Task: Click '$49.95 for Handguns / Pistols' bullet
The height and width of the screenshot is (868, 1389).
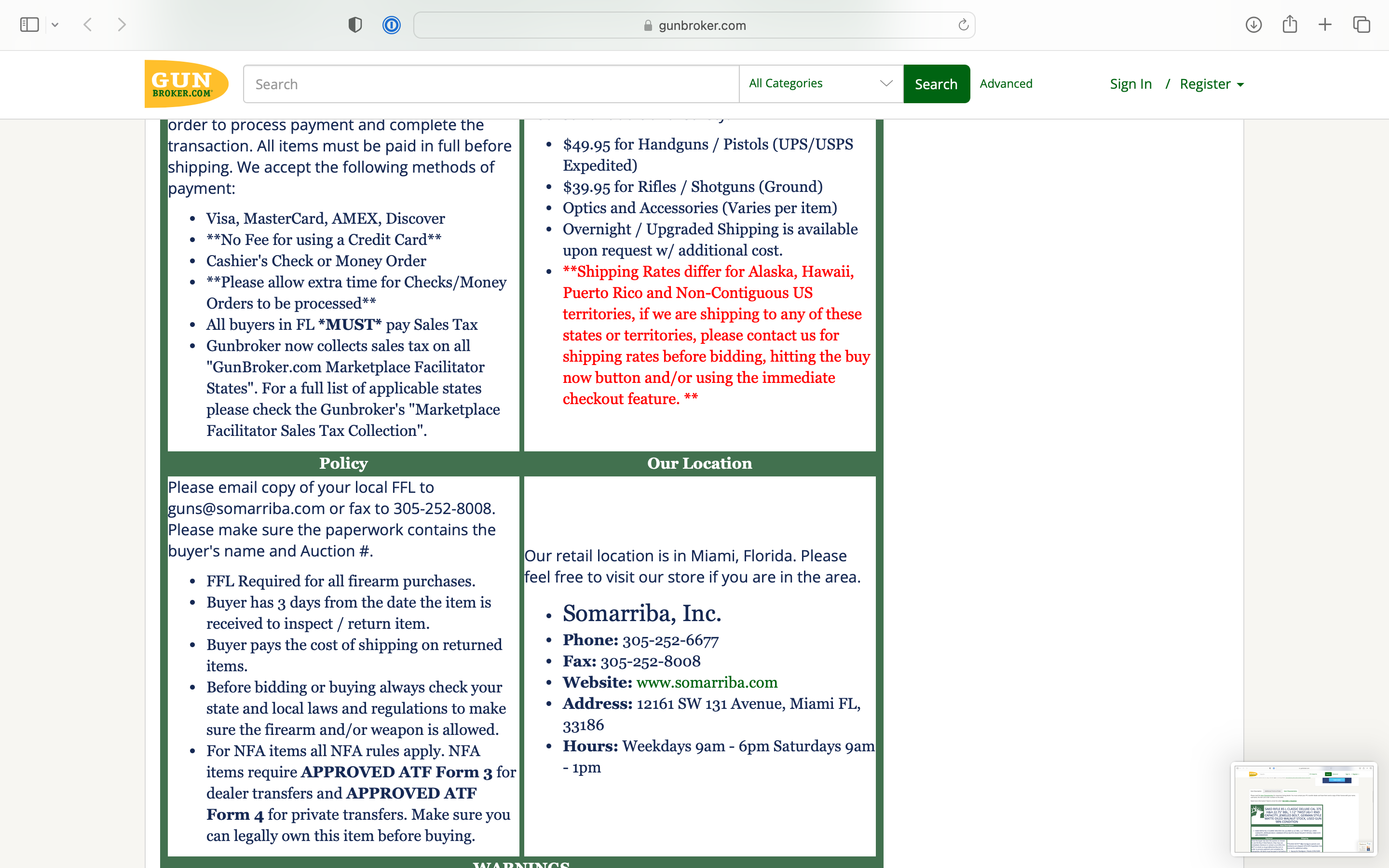Action: (x=708, y=155)
